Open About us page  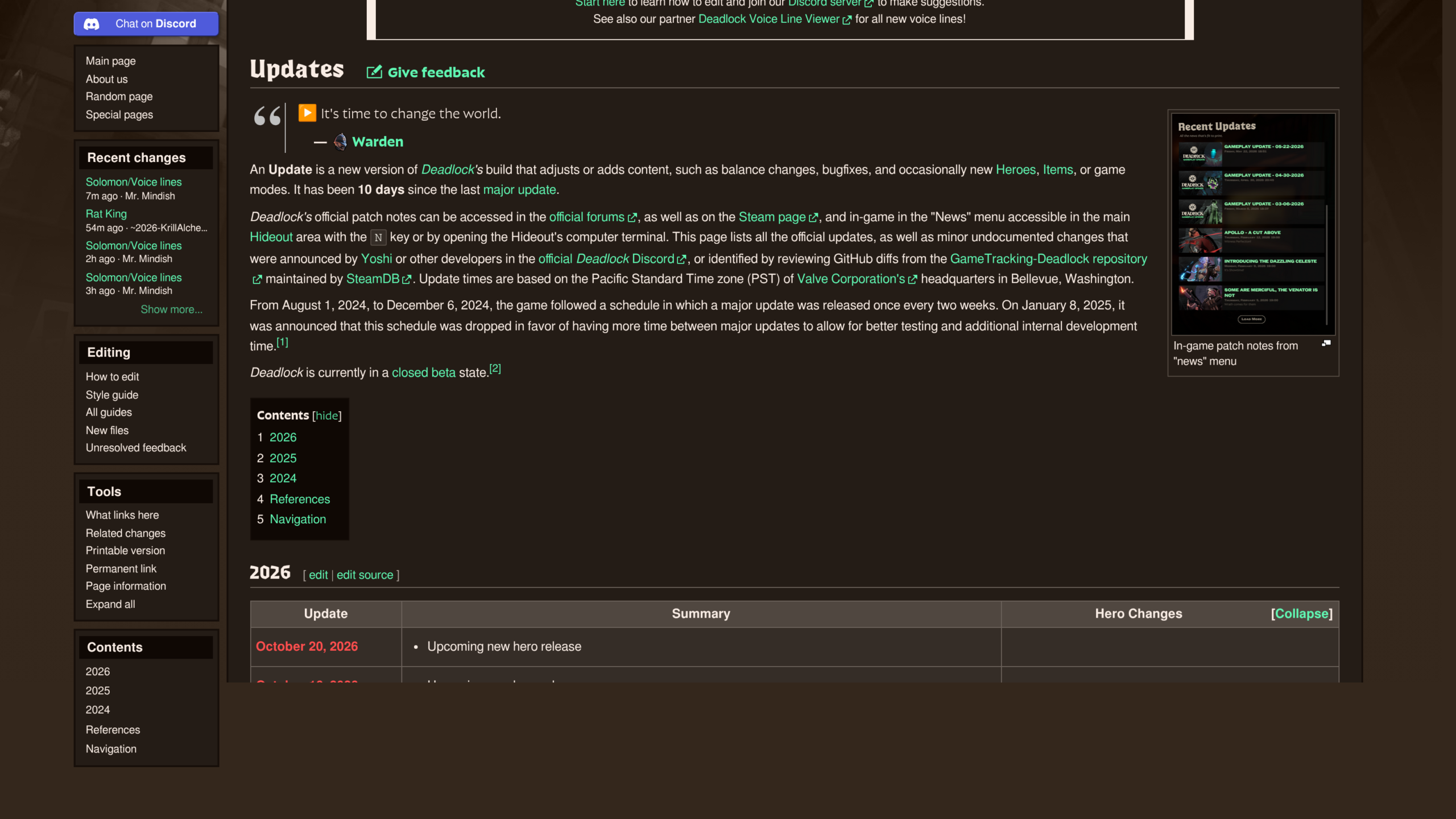click(107, 79)
